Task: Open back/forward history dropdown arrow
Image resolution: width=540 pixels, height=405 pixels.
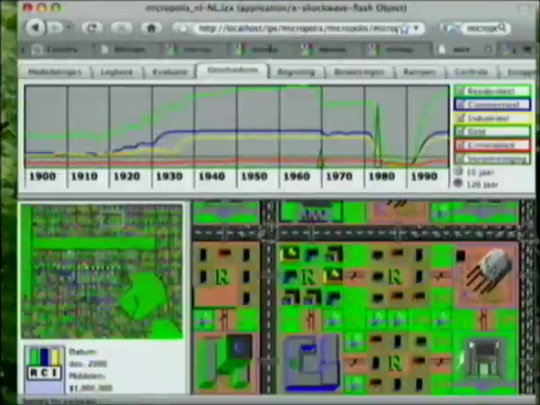Action: pos(69,27)
